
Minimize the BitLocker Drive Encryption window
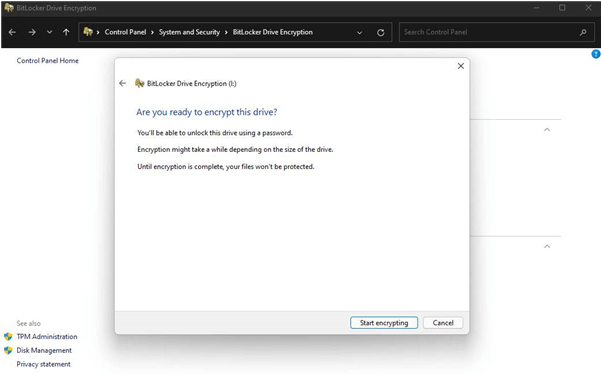pyautogui.click(x=536, y=8)
